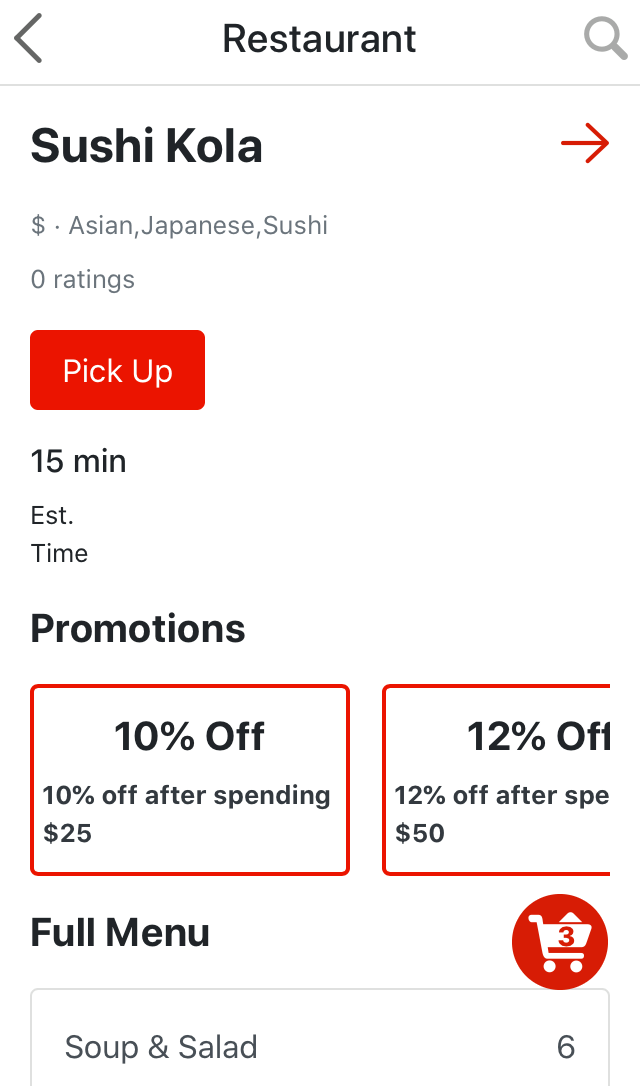This screenshot has width=640, height=1086.
Task: Click the Full Menu section heading
Action: click(121, 933)
